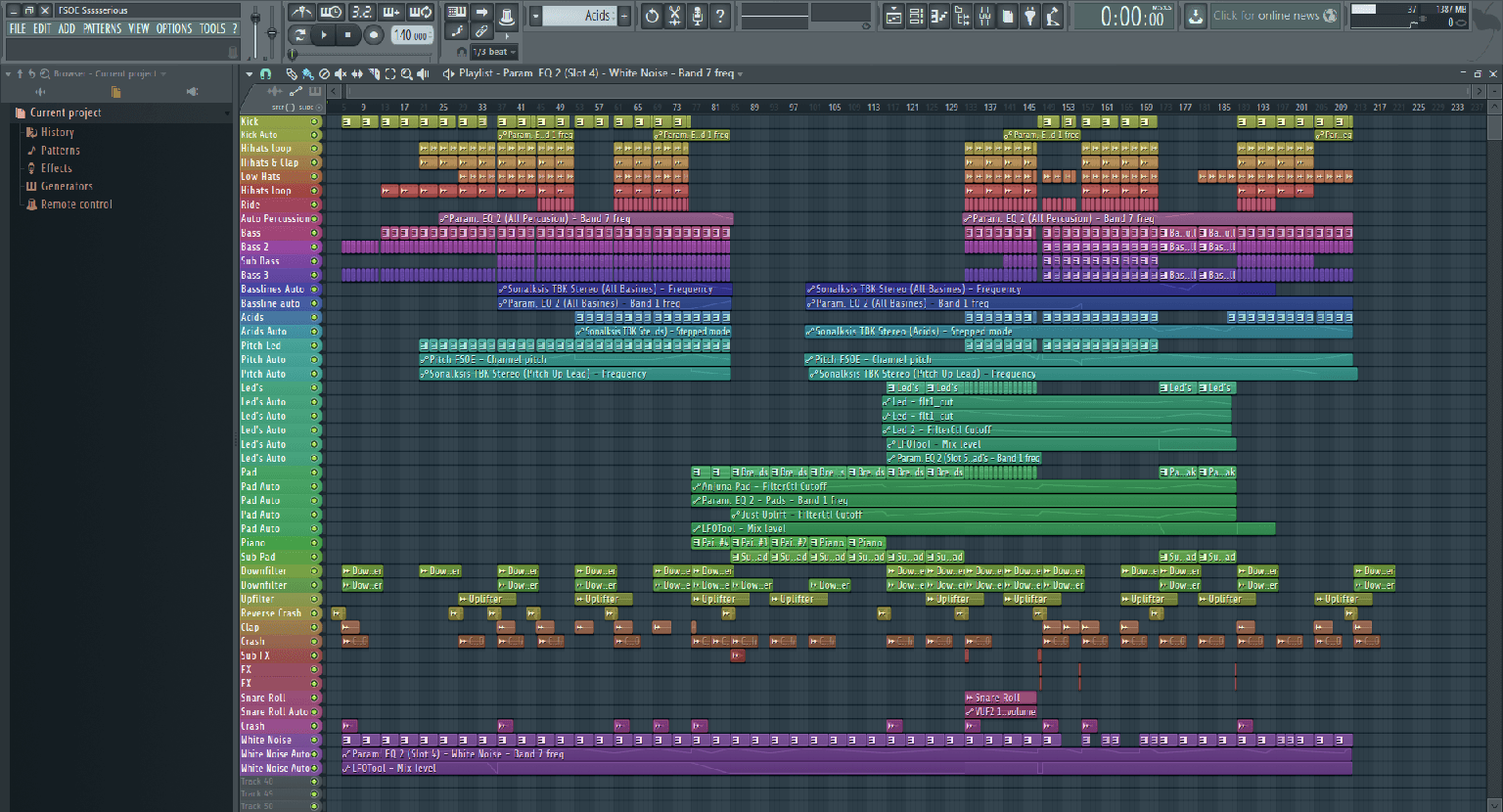Select the Paint brush tool in playlist
Viewport: 1503px width, 812px height.
click(x=307, y=73)
